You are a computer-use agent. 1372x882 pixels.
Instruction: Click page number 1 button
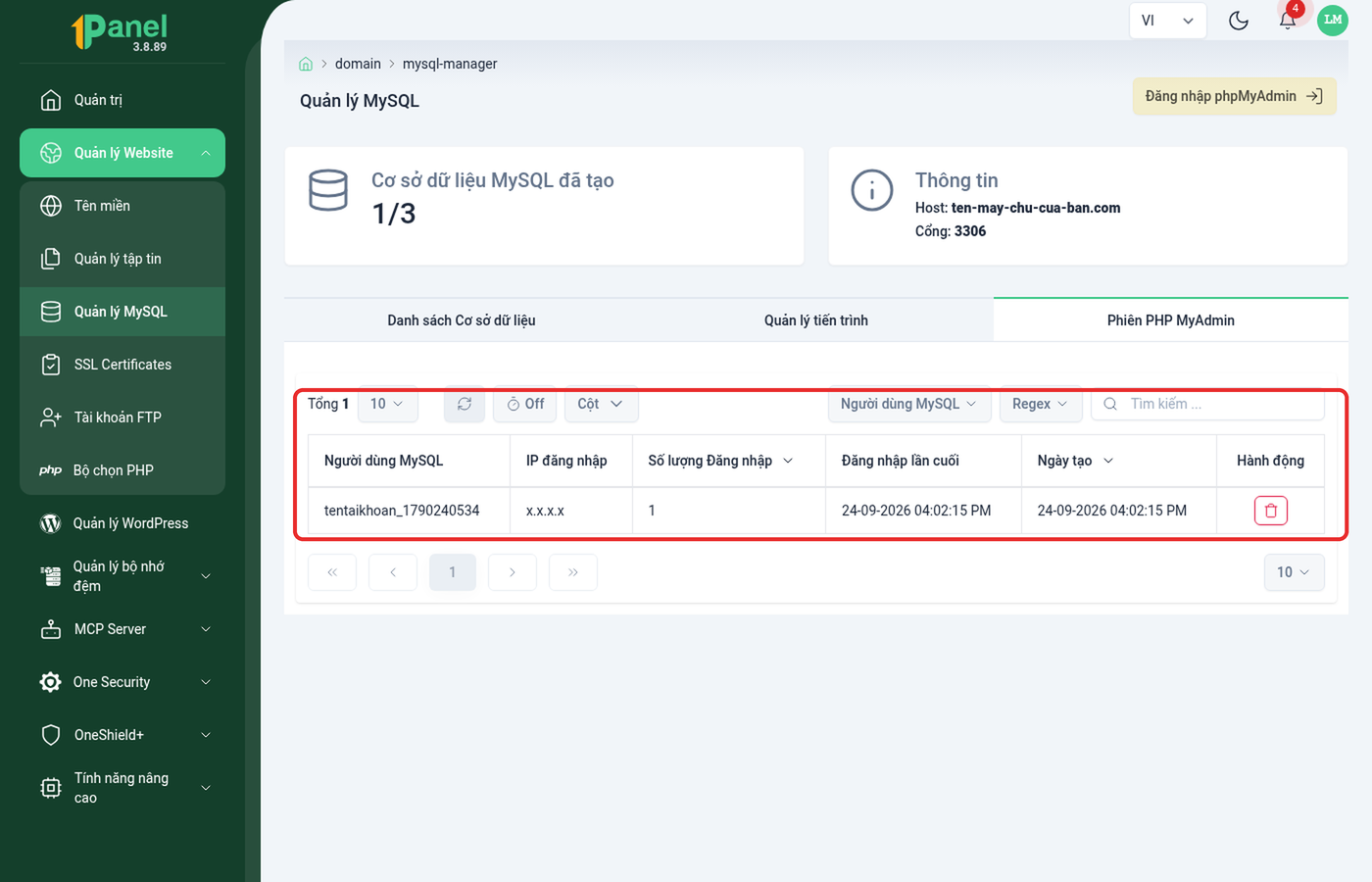coord(453,572)
